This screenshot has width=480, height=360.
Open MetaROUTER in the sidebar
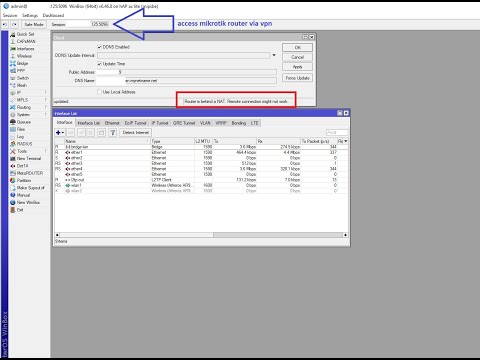point(30,173)
